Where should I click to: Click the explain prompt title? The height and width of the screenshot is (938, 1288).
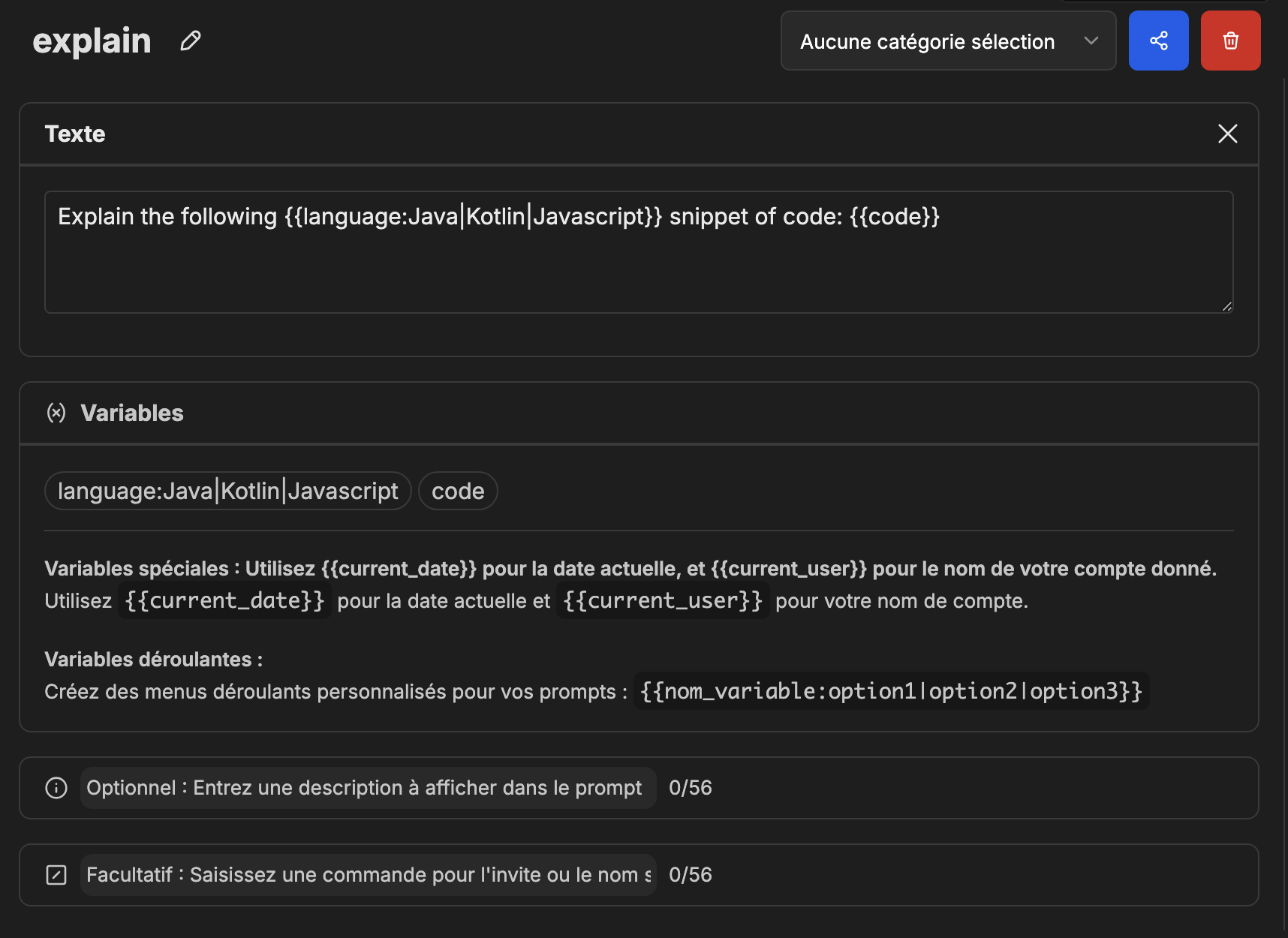tap(92, 41)
